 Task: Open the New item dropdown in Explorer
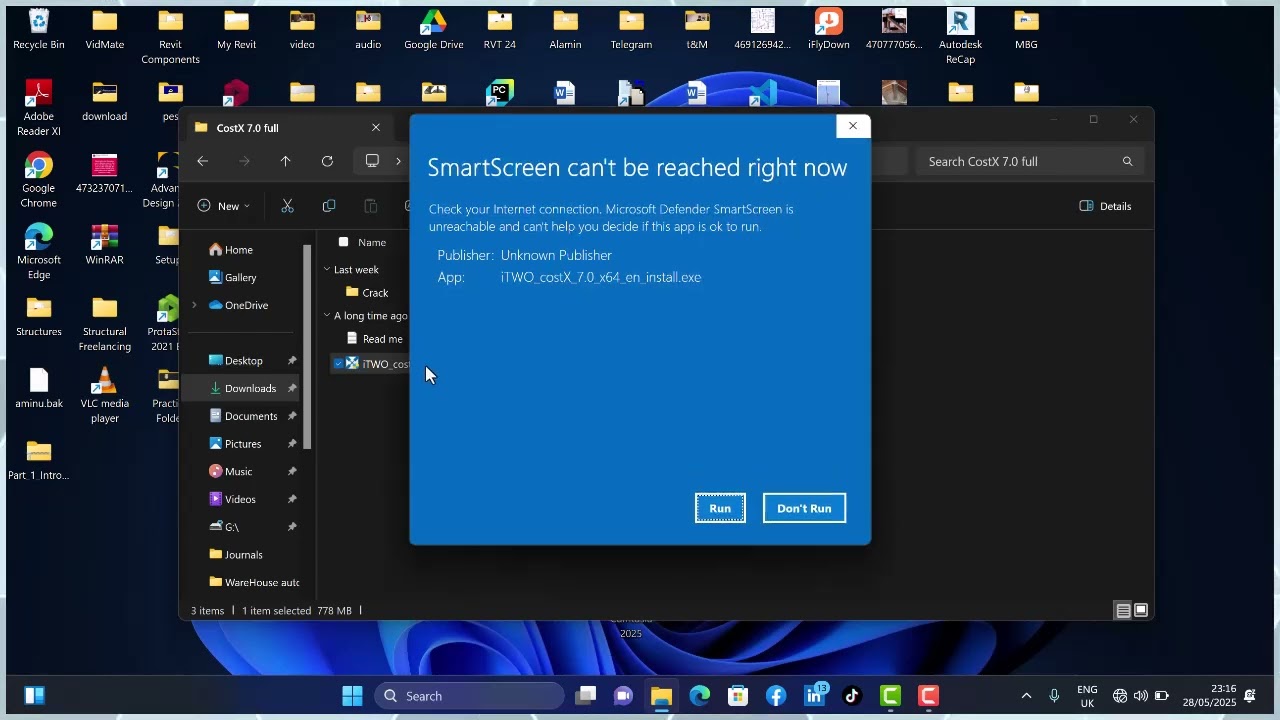(x=224, y=206)
